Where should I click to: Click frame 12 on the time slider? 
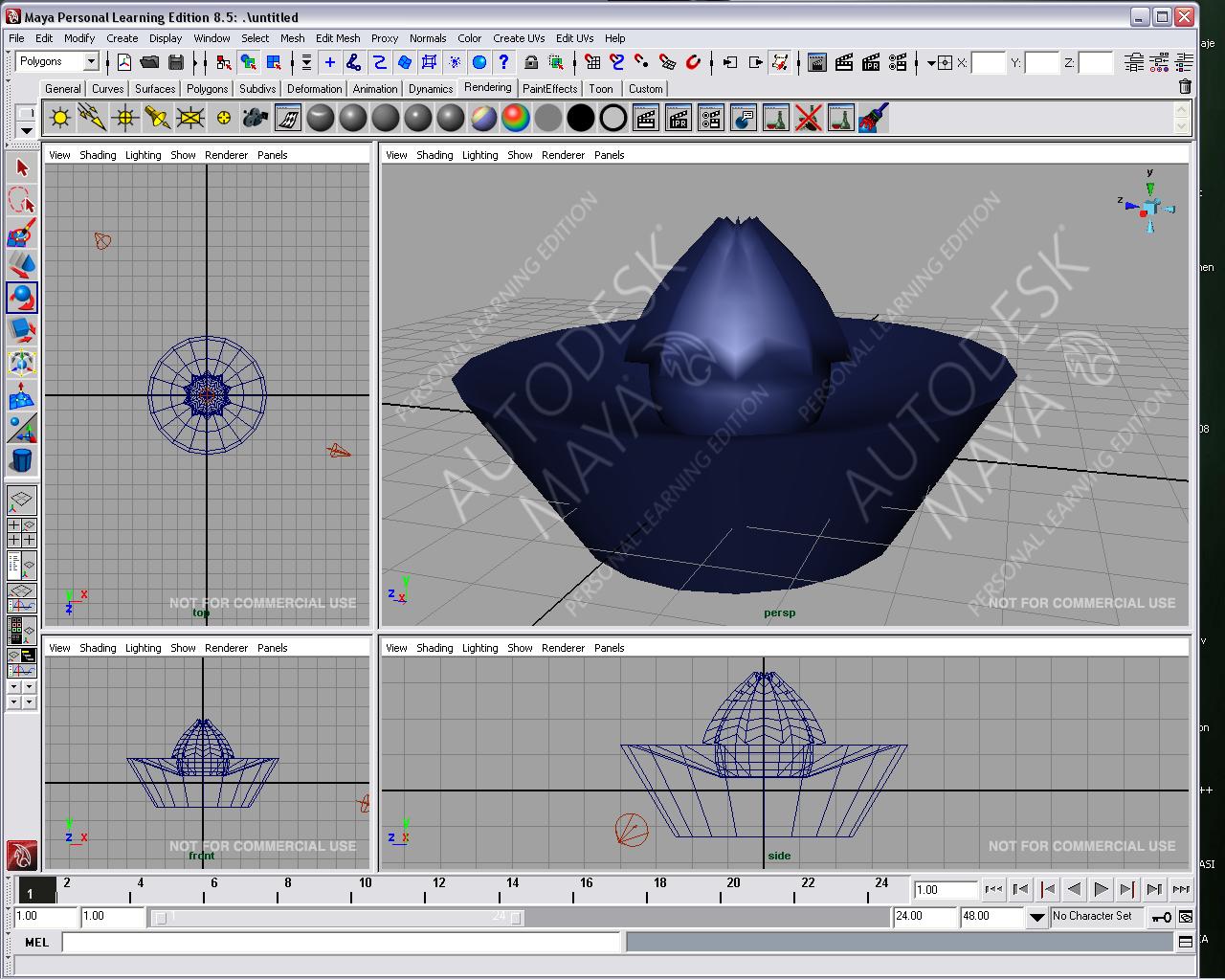click(x=438, y=890)
